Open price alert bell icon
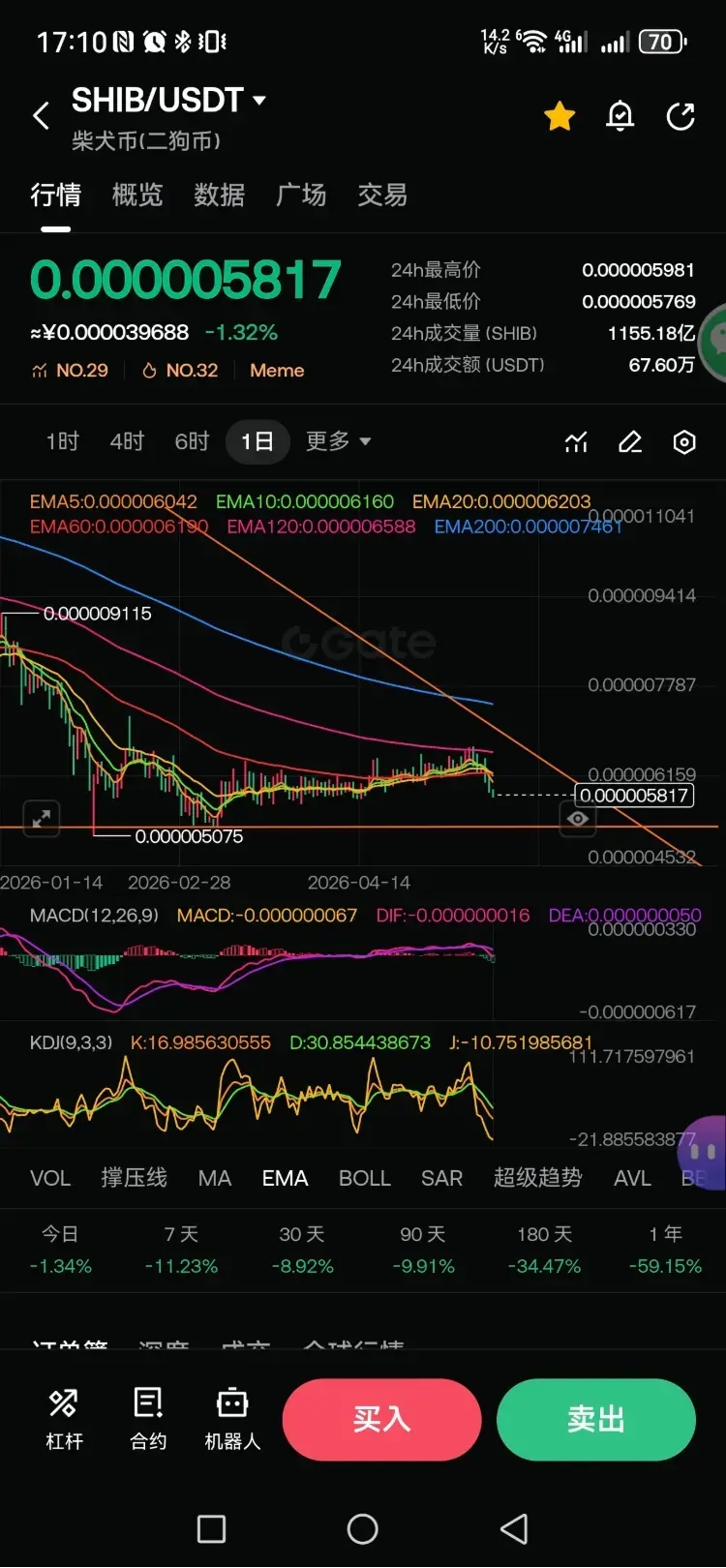 click(620, 116)
